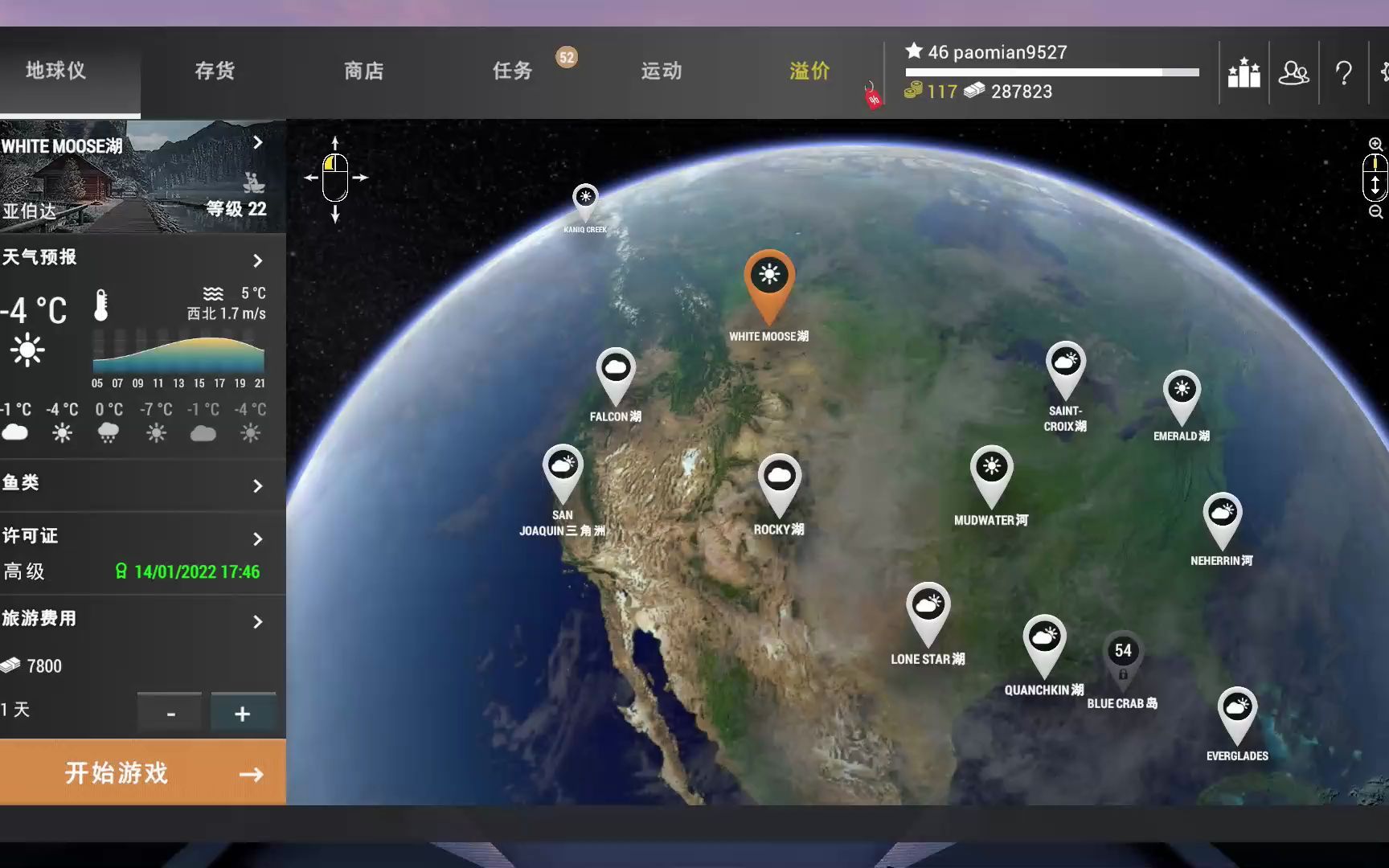This screenshot has width=1389, height=868.
Task: Click the missions notification badge 52
Action: click(x=567, y=57)
